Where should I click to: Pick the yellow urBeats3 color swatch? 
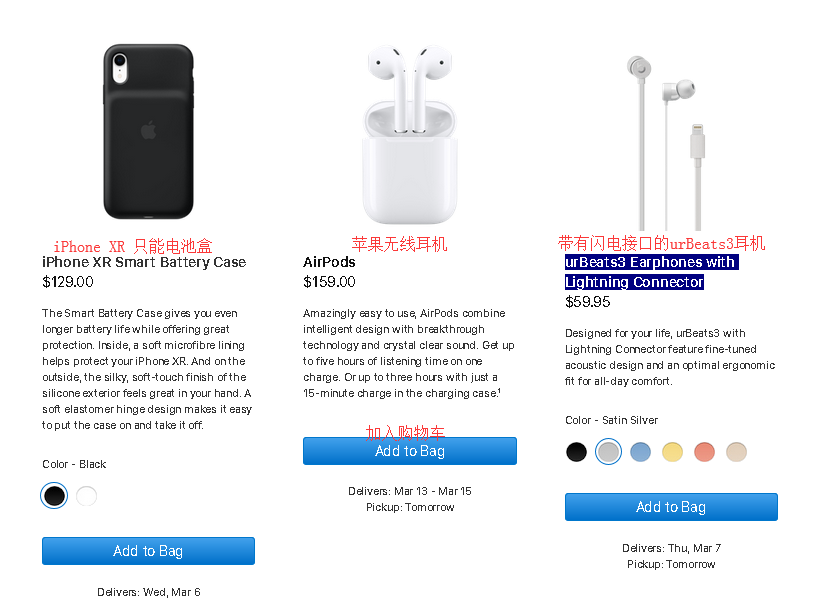(x=672, y=452)
